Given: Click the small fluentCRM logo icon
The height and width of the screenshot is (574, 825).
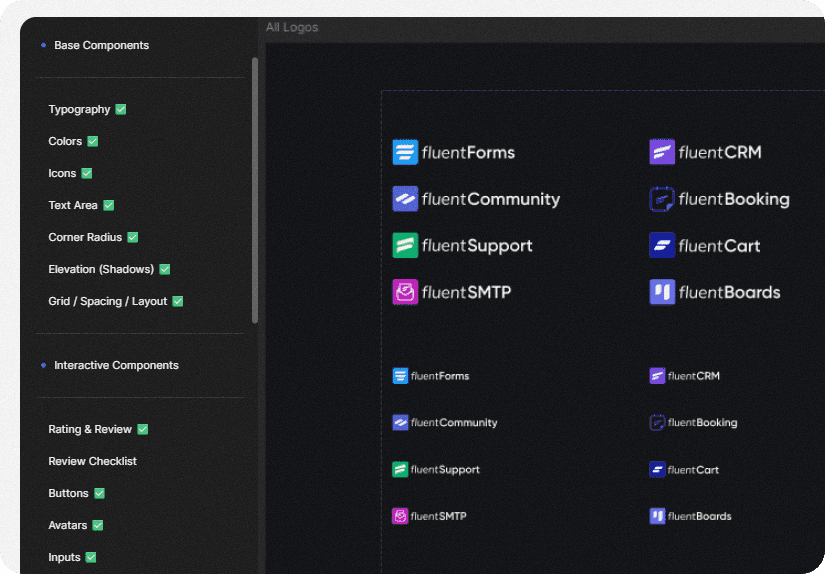Looking at the screenshot, I should [657, 376].
